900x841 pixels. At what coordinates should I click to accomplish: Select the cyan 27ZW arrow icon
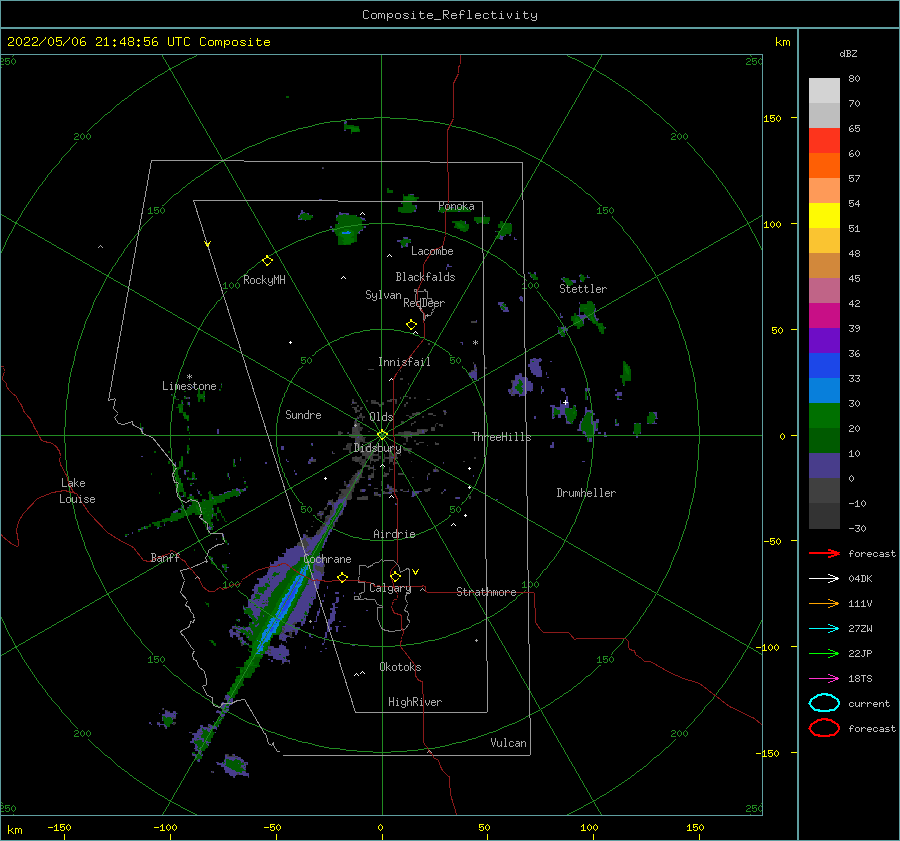824,629
